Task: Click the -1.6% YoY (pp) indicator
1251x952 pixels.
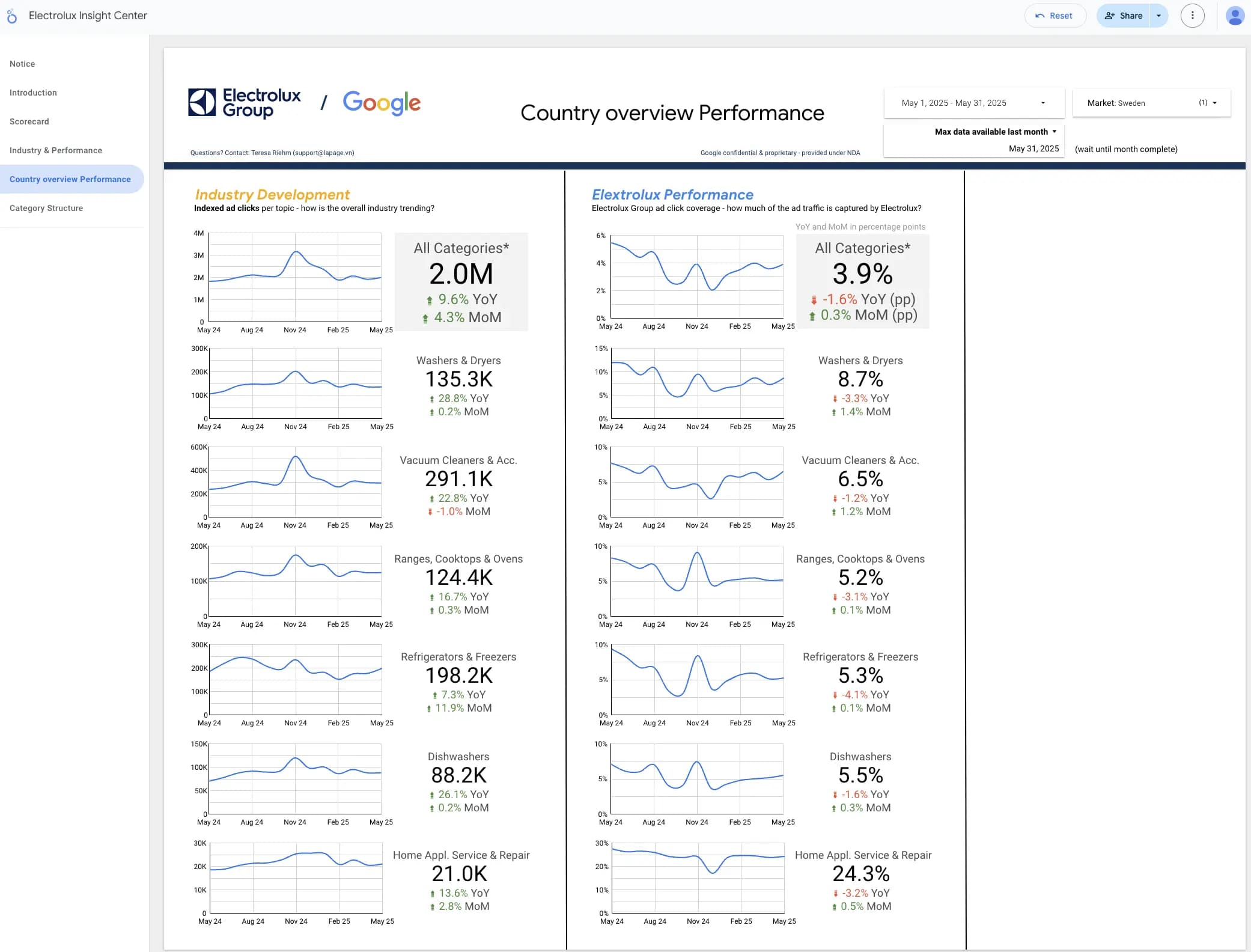Action: click(x=863, y=299)
